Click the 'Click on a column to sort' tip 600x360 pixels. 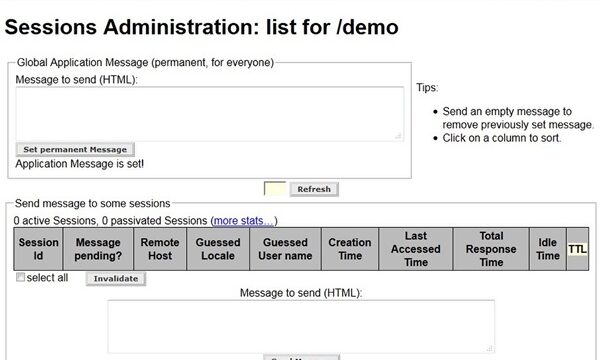click(502, 138)
